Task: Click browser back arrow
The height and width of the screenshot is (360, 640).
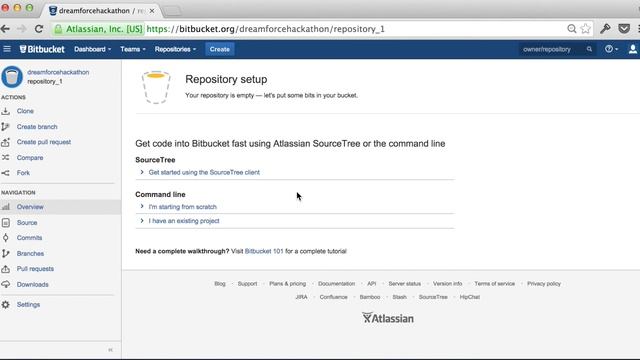Action: click(x=5, y=29)
